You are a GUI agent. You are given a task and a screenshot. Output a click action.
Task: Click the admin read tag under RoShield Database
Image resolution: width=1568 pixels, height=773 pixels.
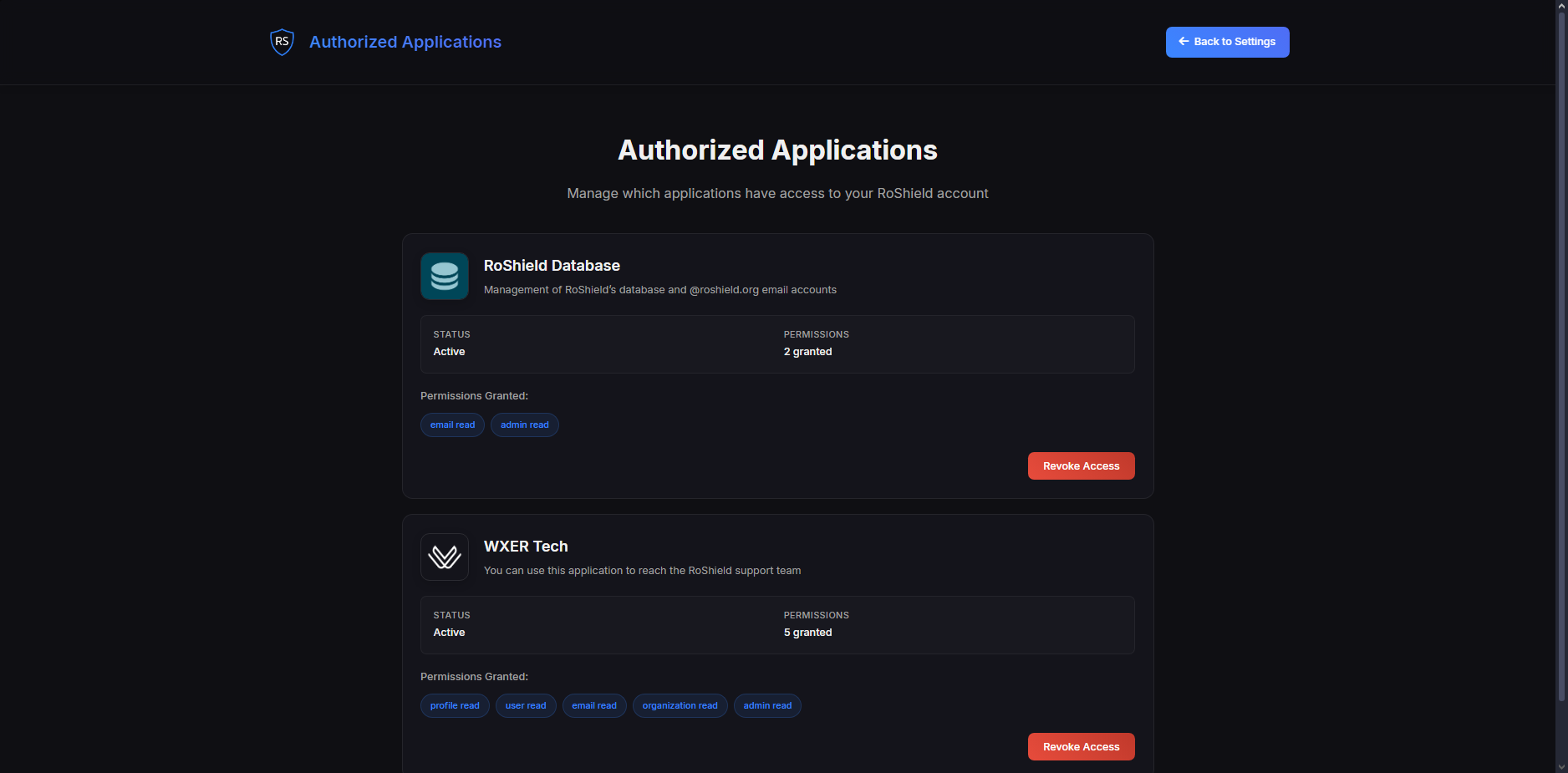pyautogui.click(x=525, y=425)
